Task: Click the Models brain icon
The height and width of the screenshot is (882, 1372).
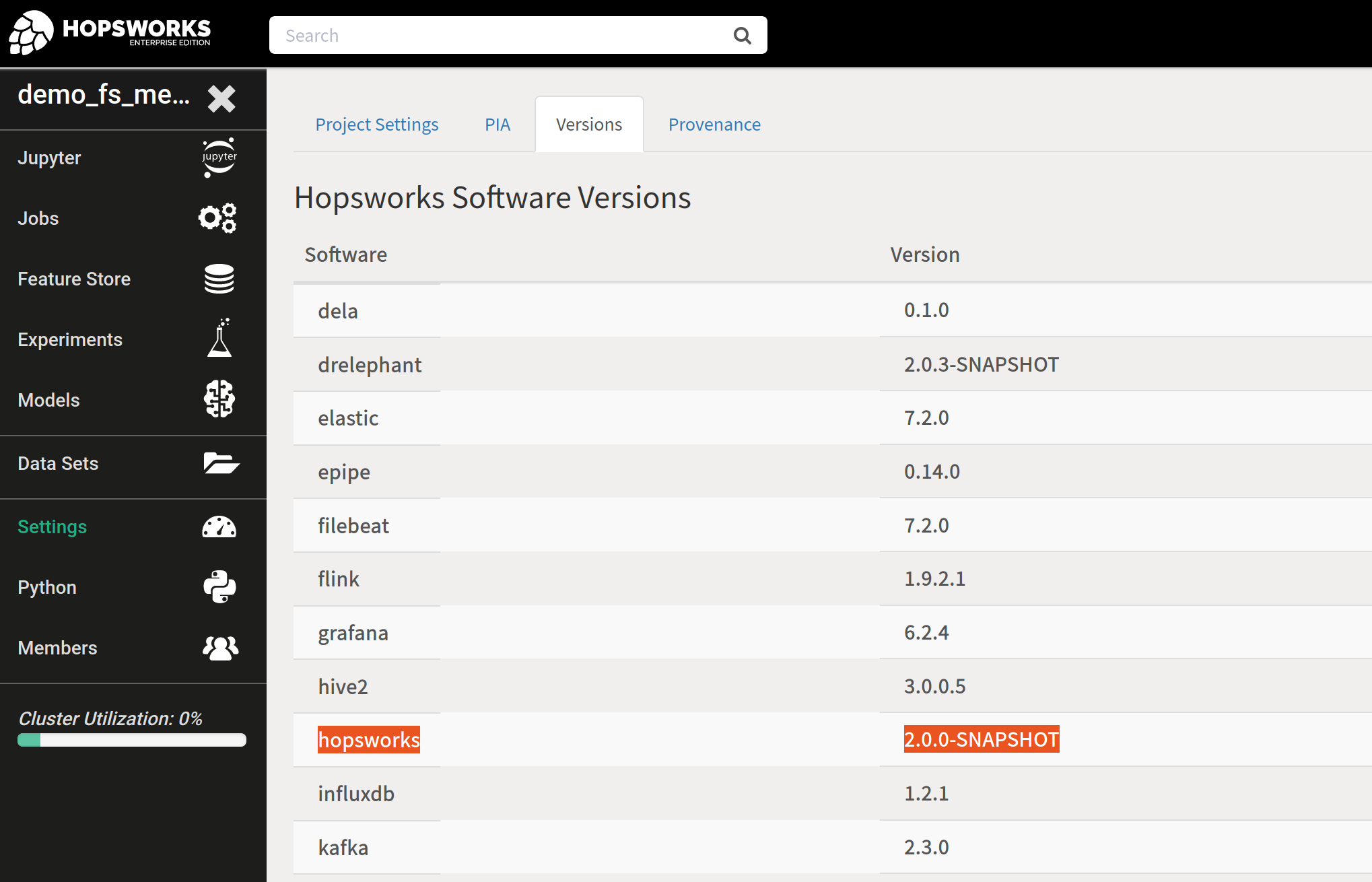Action: pyautogui.click(x=219, y=399)
